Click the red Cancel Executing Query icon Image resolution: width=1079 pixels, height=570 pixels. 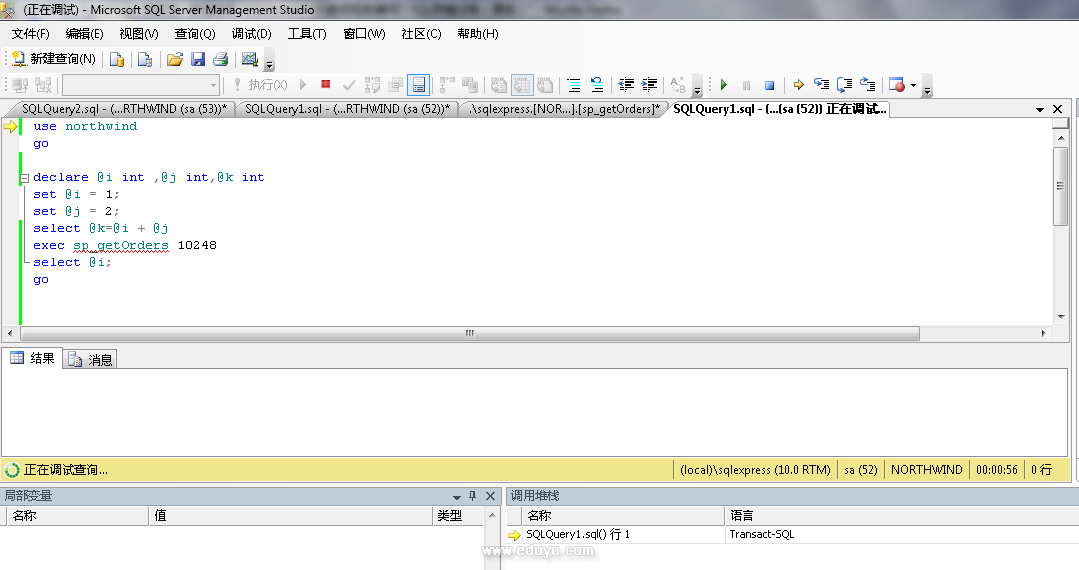326,84
